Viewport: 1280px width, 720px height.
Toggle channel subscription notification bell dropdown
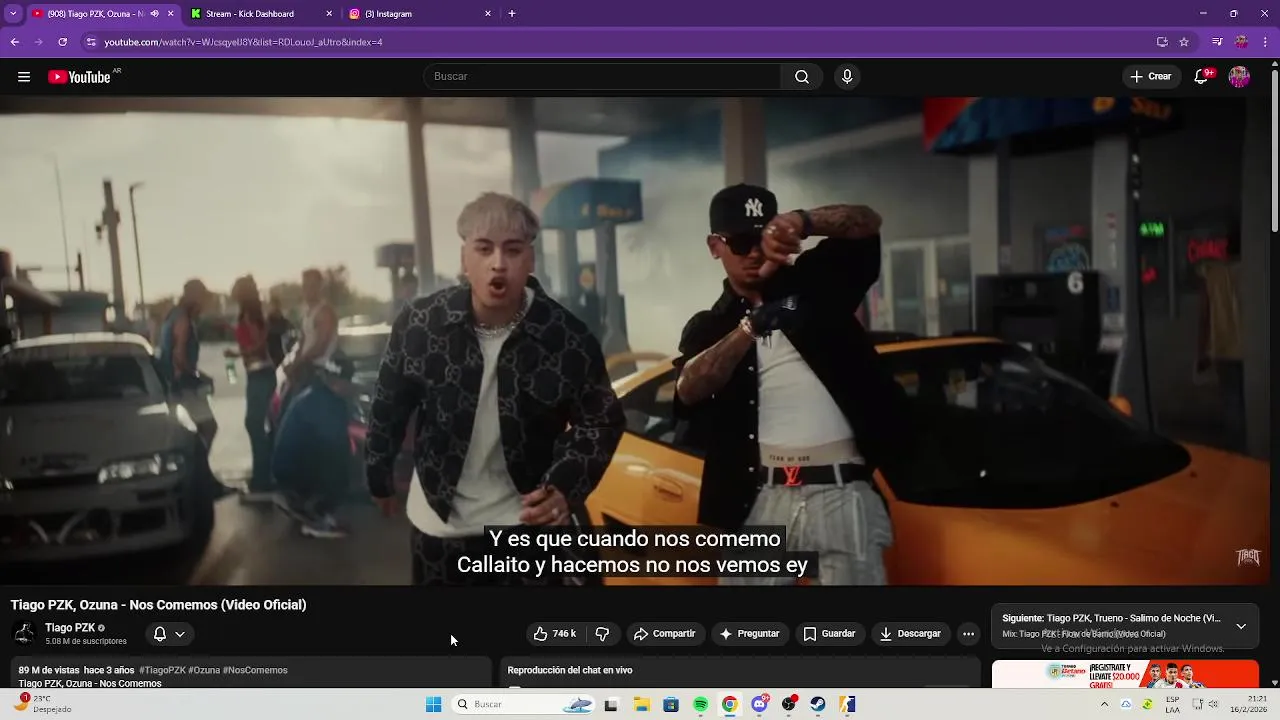click(169, 634)
